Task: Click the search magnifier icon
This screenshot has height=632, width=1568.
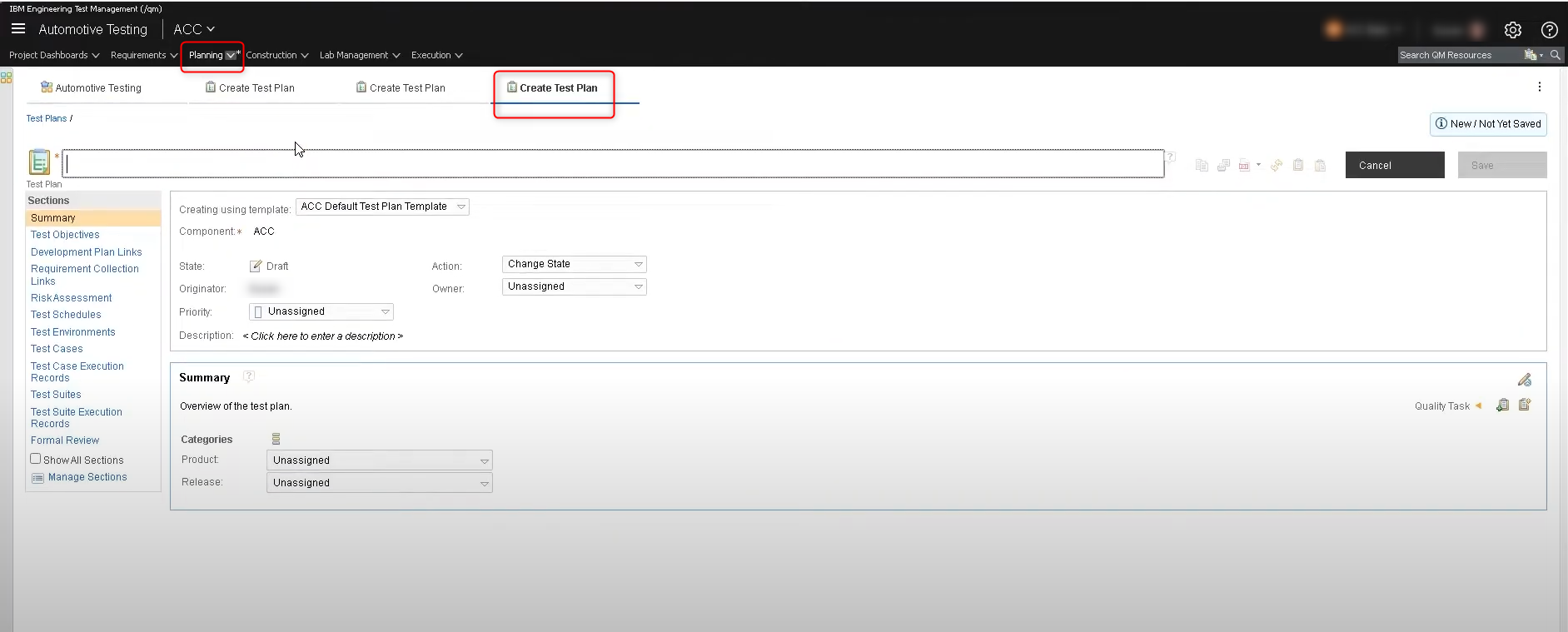Action: 1555,55
